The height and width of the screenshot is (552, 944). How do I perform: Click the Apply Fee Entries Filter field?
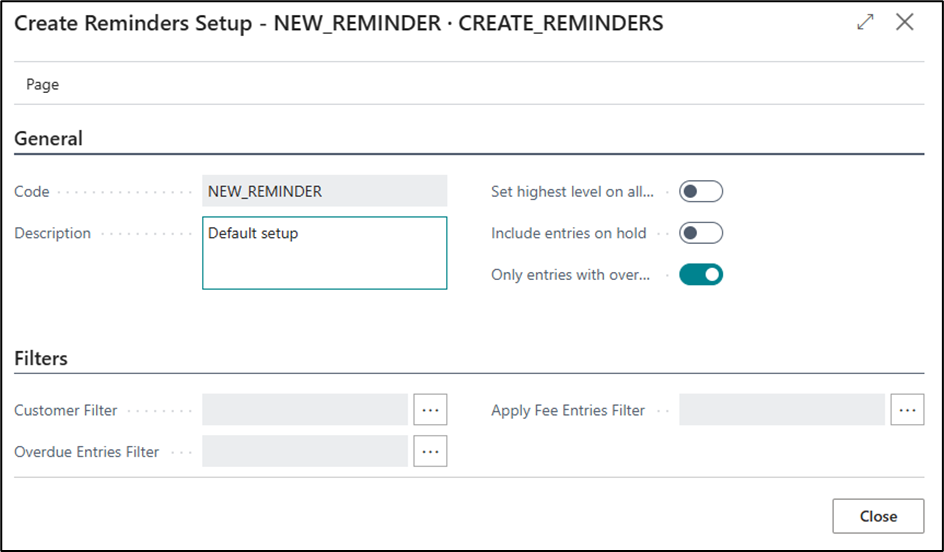pyautogui.click(x=781, y=410)
